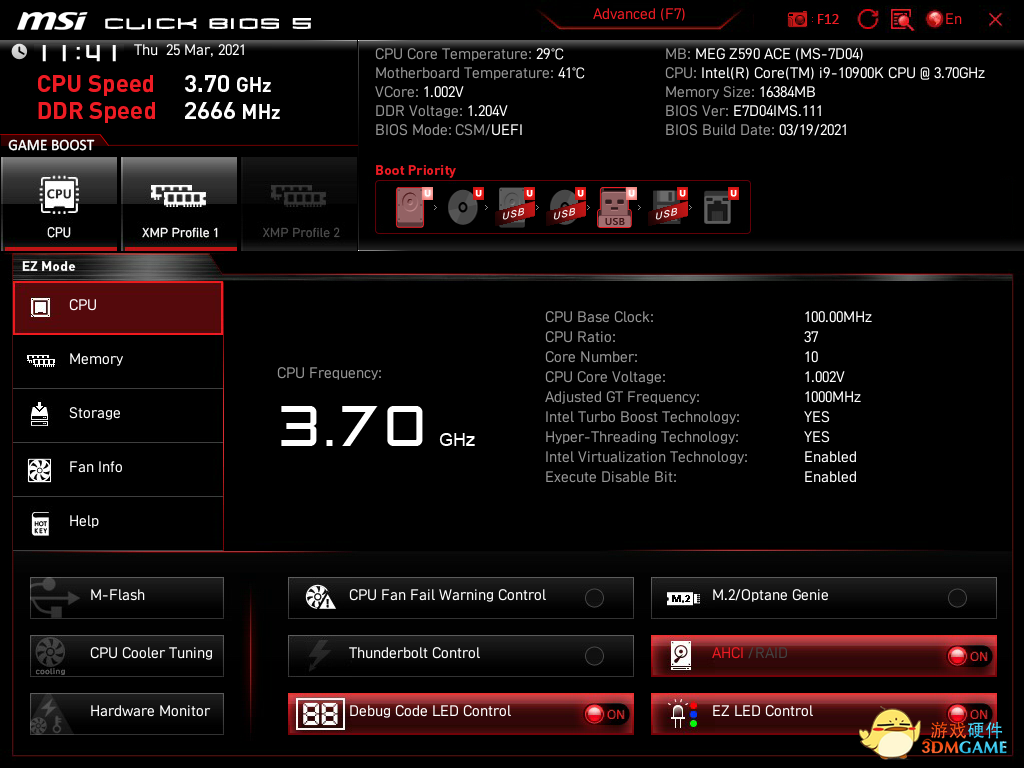Select the optical disc boot device icon
Image resolution: width=1024 pixels, height=768 pixels.
click(464, 207)
